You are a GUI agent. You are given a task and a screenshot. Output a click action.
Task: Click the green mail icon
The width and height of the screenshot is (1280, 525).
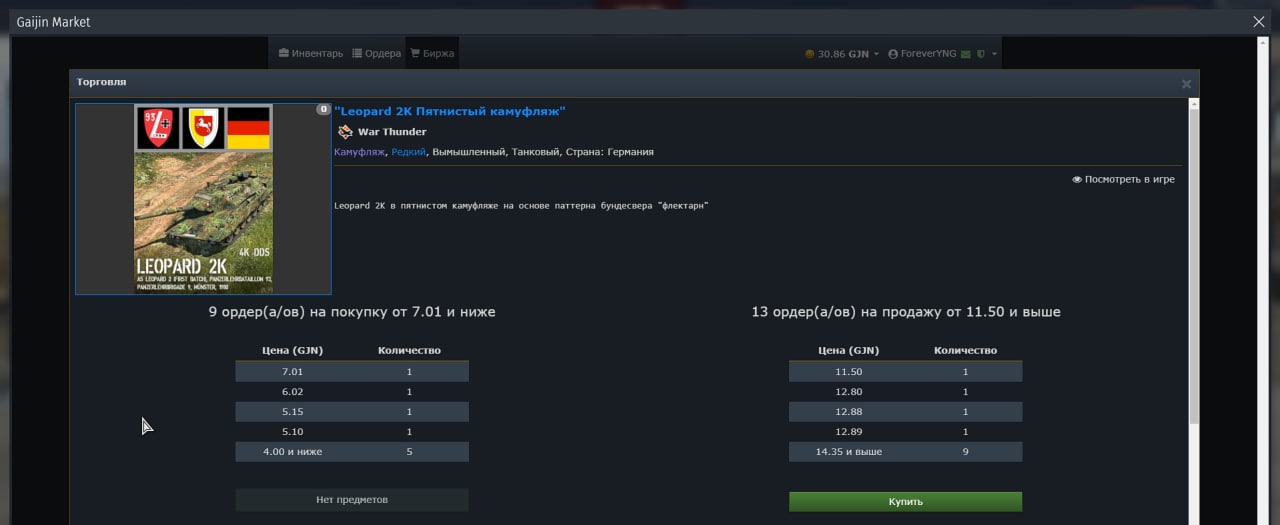point(966,54)
